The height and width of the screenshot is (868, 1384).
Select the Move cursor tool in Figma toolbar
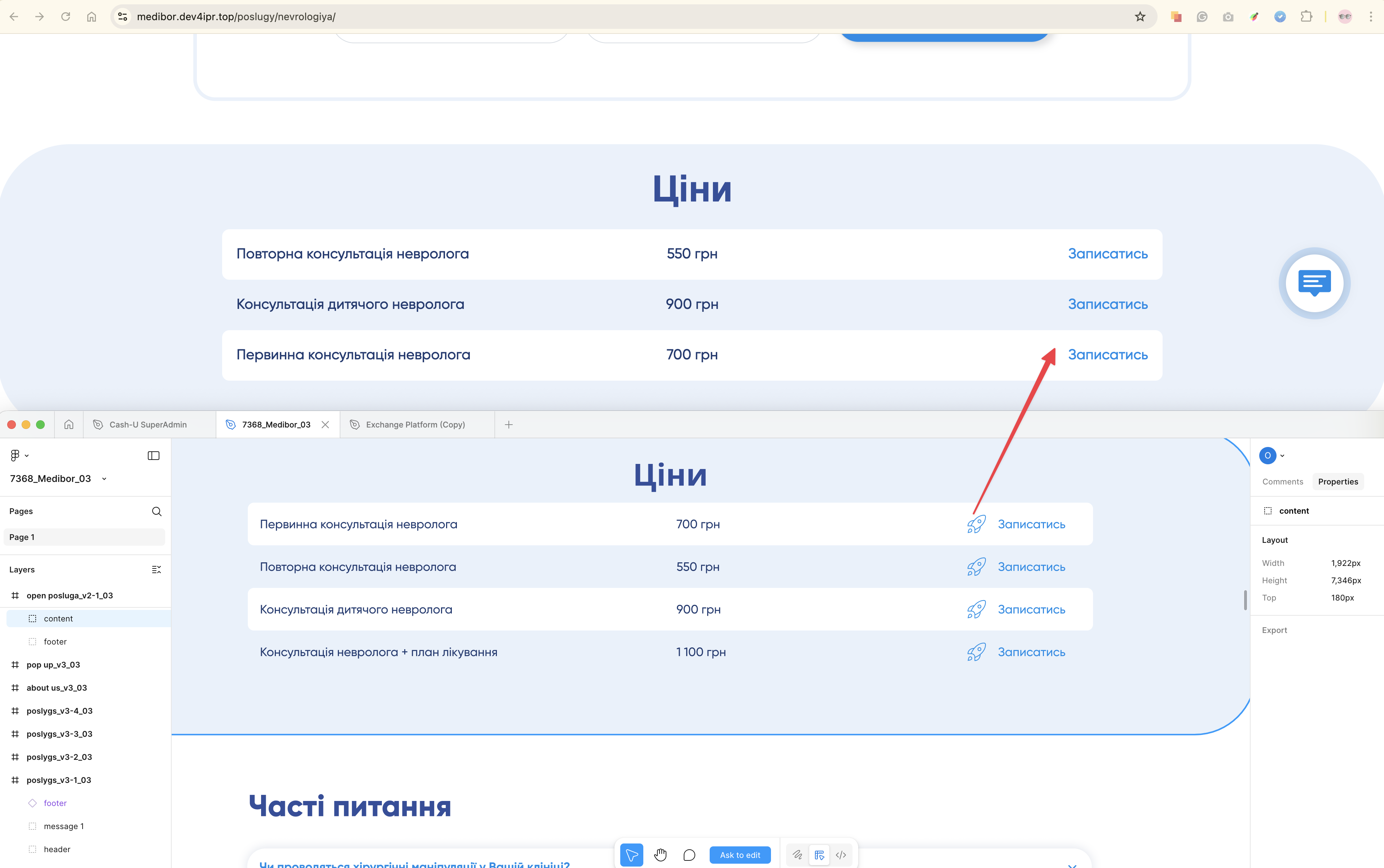[631, 855]
